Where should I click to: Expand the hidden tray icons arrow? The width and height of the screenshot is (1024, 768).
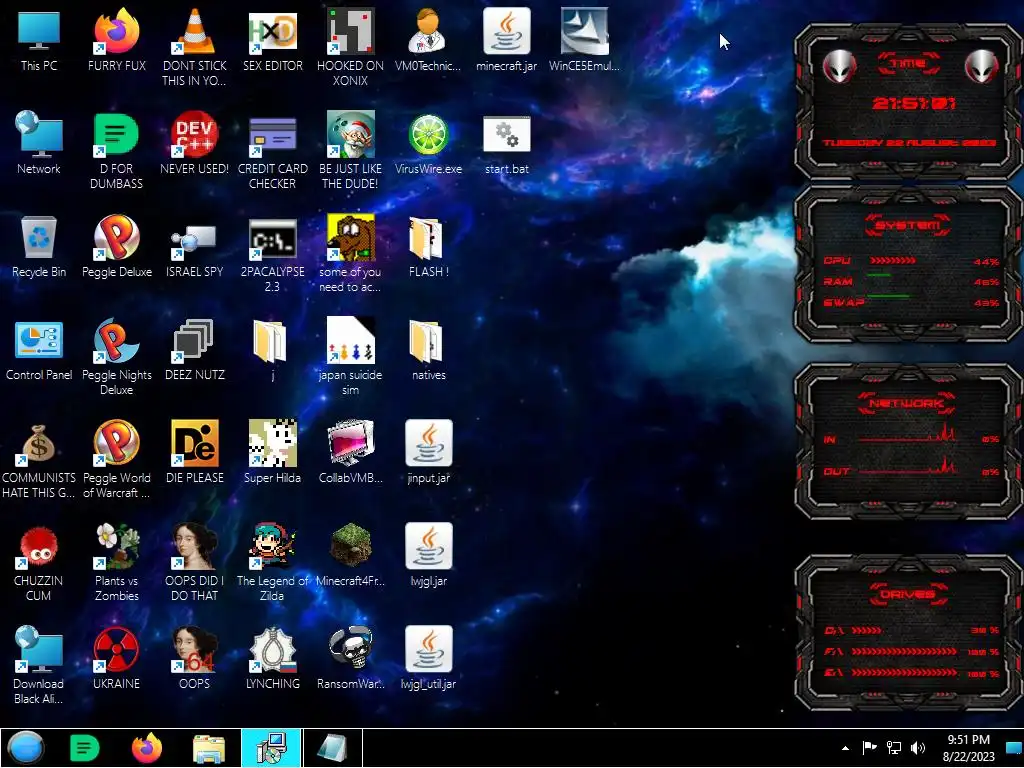pyautogui.click(x=846, y=748)
